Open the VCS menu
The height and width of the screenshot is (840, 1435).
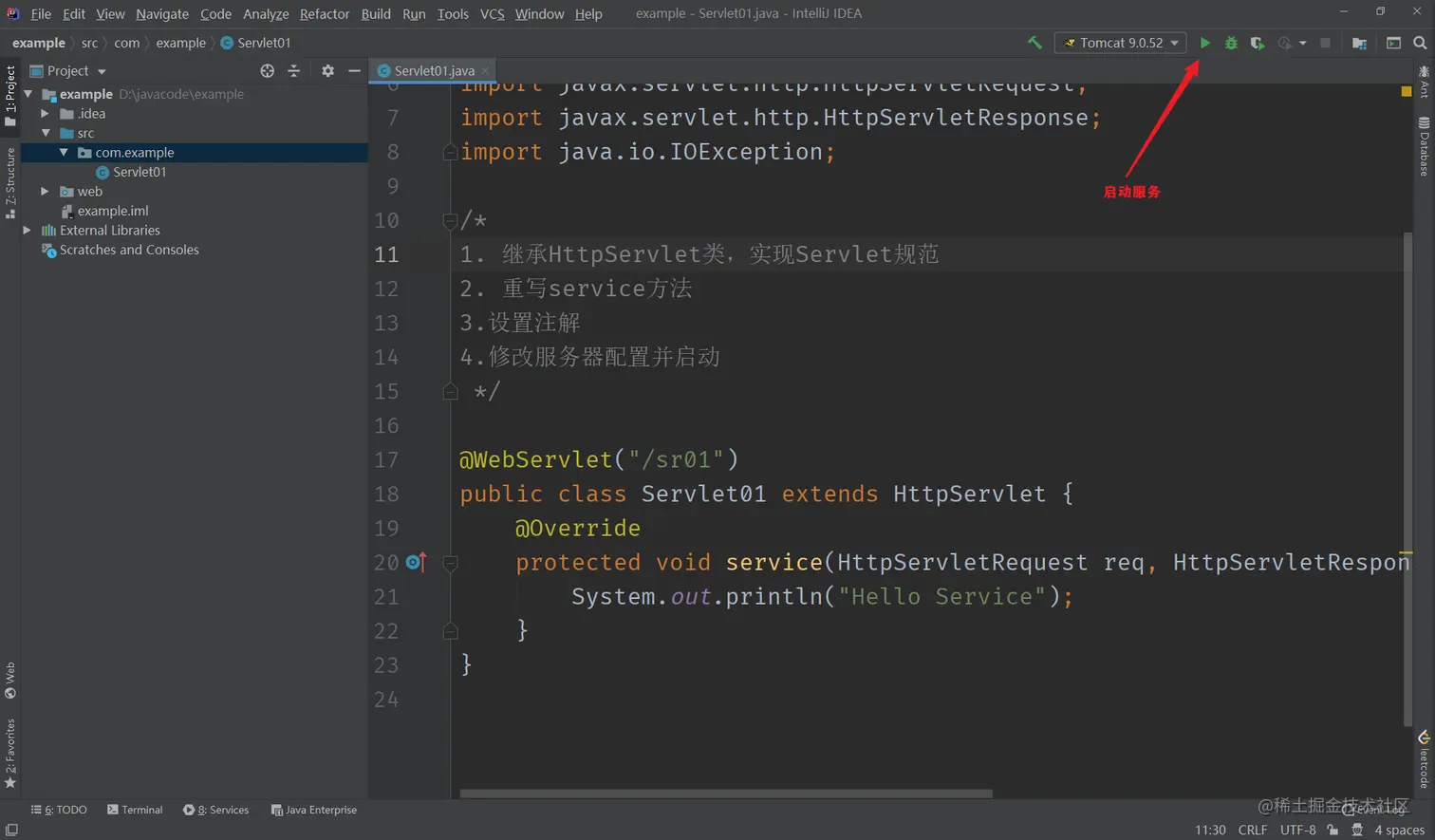pos(492,13)
